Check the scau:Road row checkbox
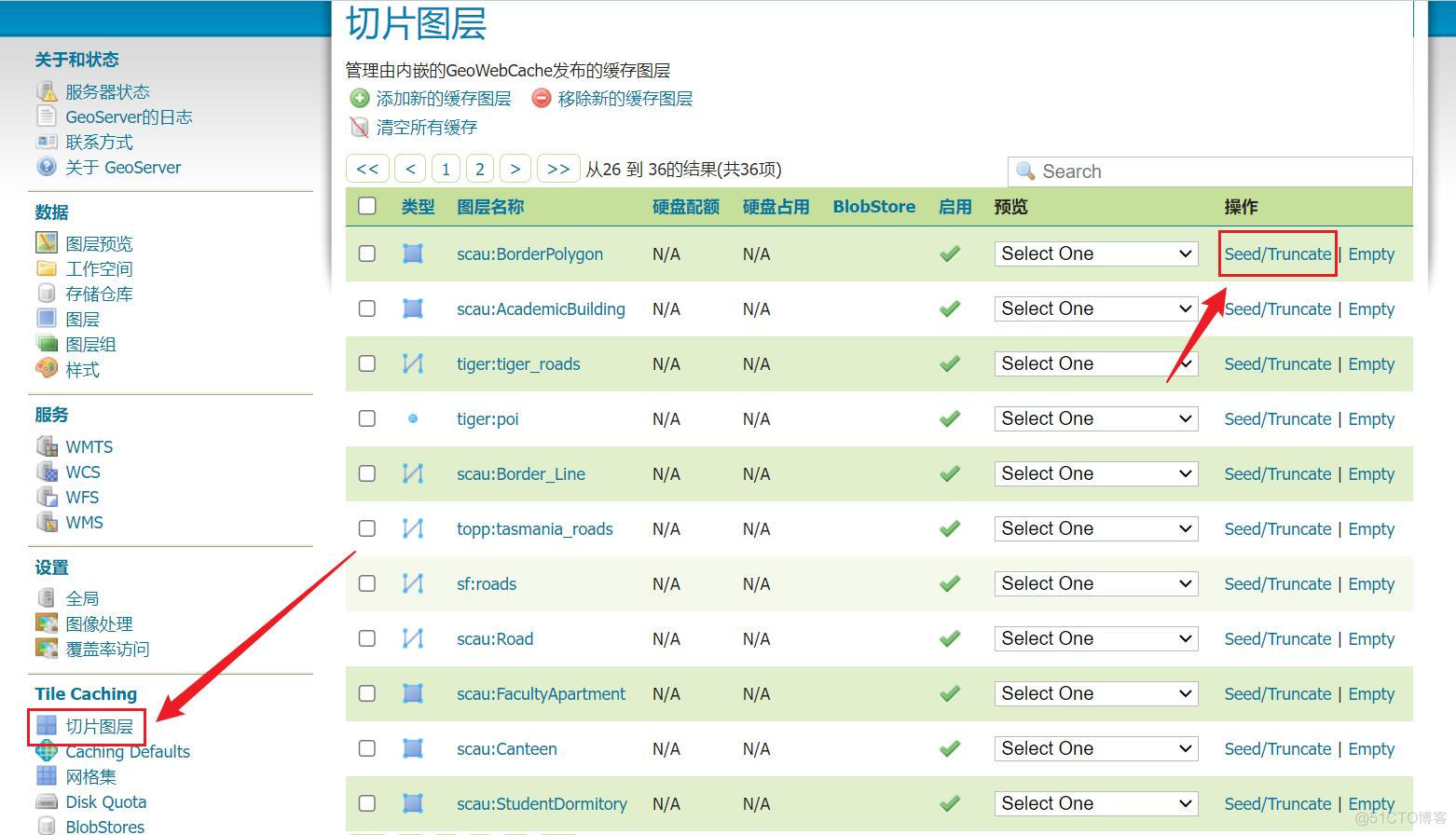Screen dimensions: 1456x835 (367, 638)
